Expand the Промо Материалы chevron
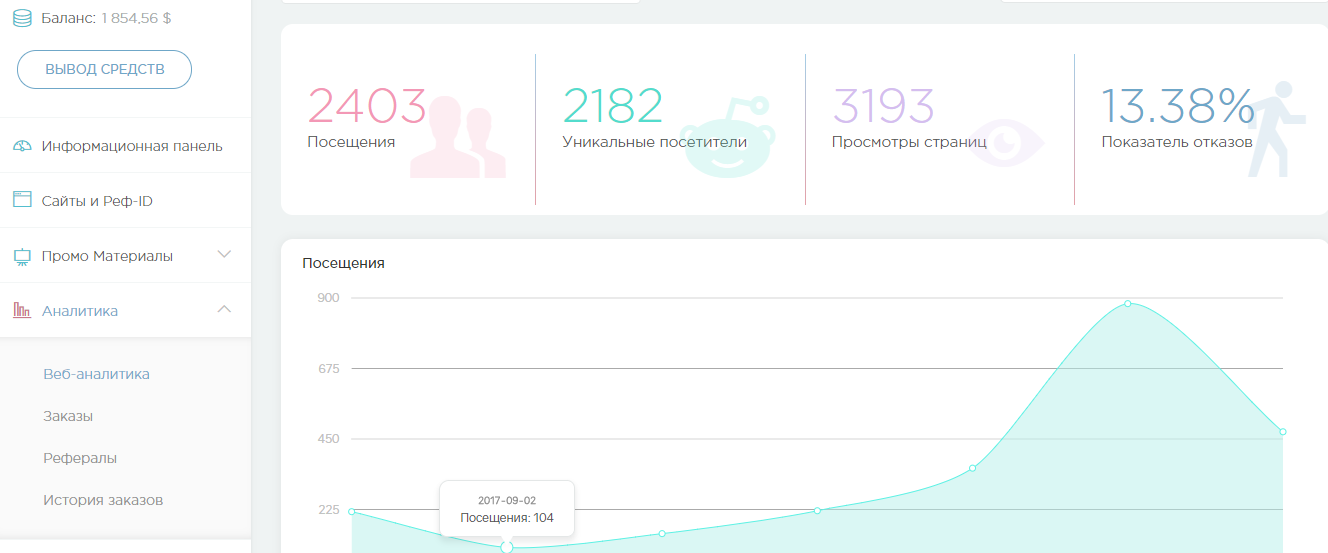Screen dimensions: 1328x553 (x=225, y=254)
